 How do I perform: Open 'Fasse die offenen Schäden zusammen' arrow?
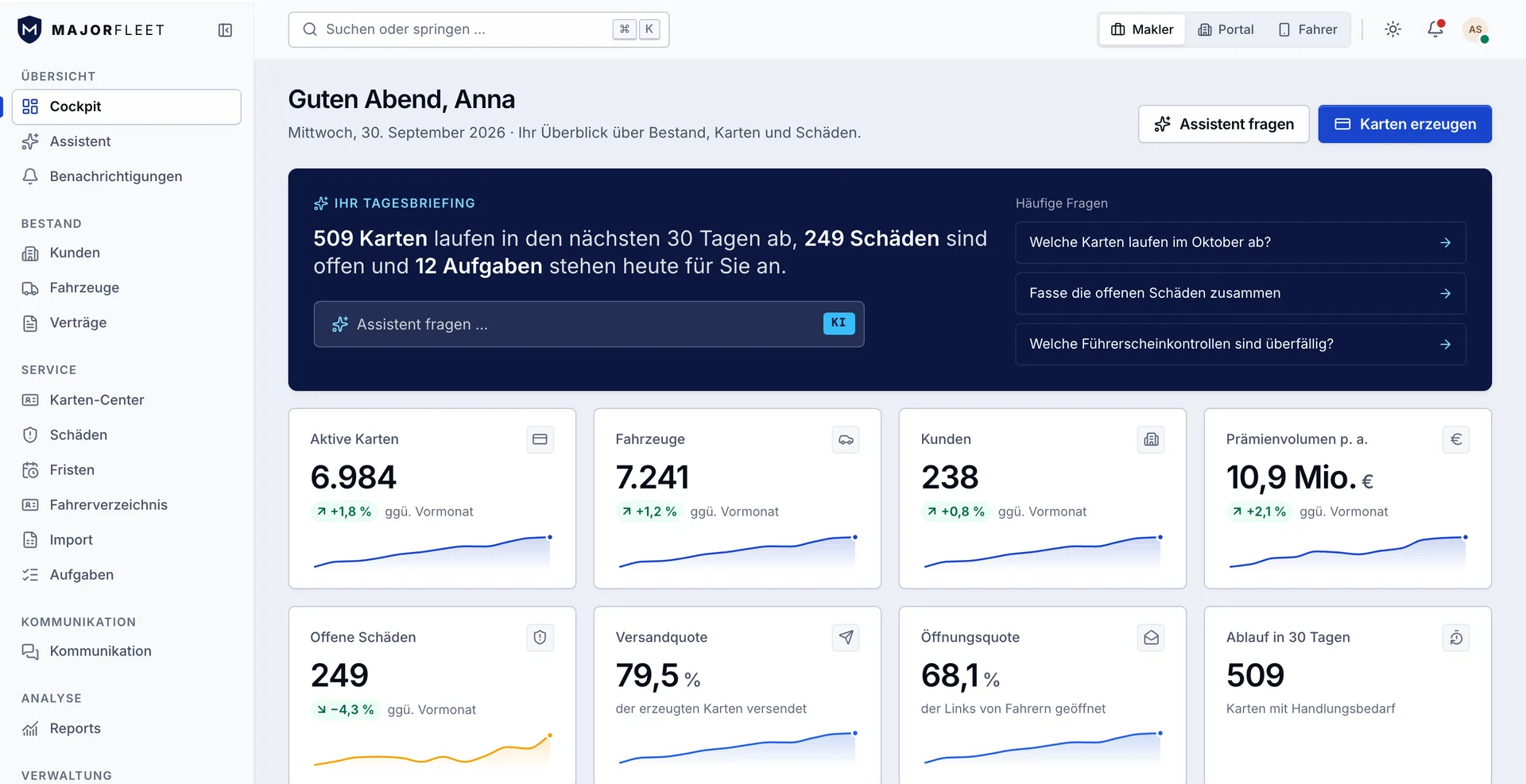coord(1445,293)
